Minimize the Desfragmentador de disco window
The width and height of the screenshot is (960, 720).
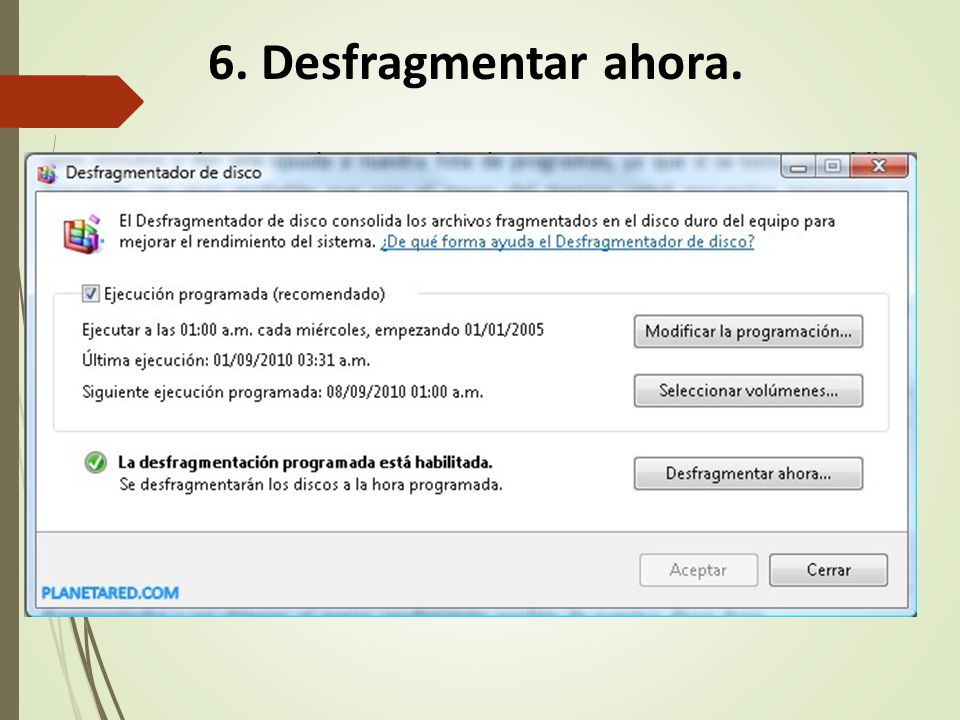tap(798, 167)
